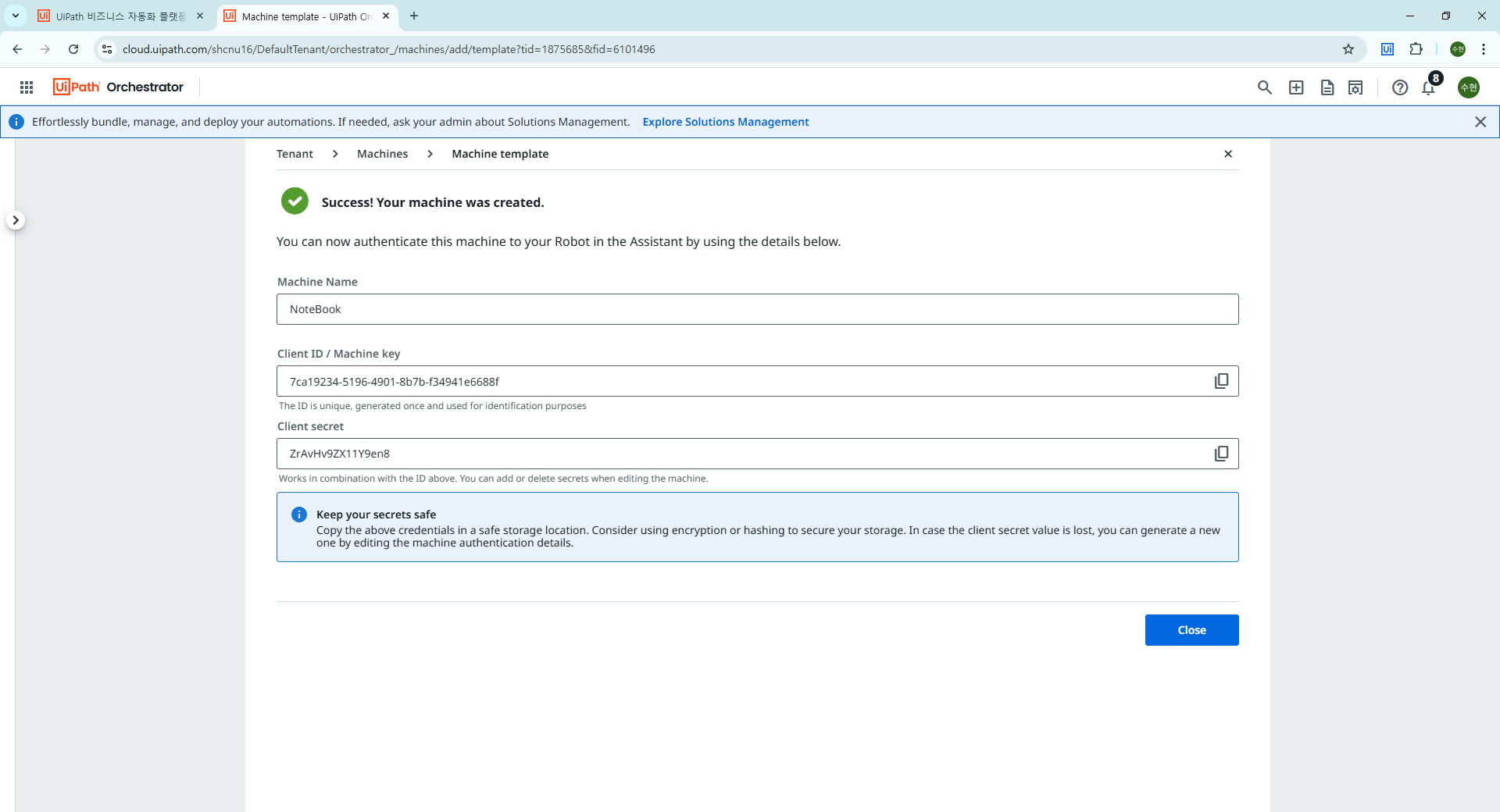Click the browser address bar URL
The height and width of the screenshot is (812, 1500).
coord(388,49)
